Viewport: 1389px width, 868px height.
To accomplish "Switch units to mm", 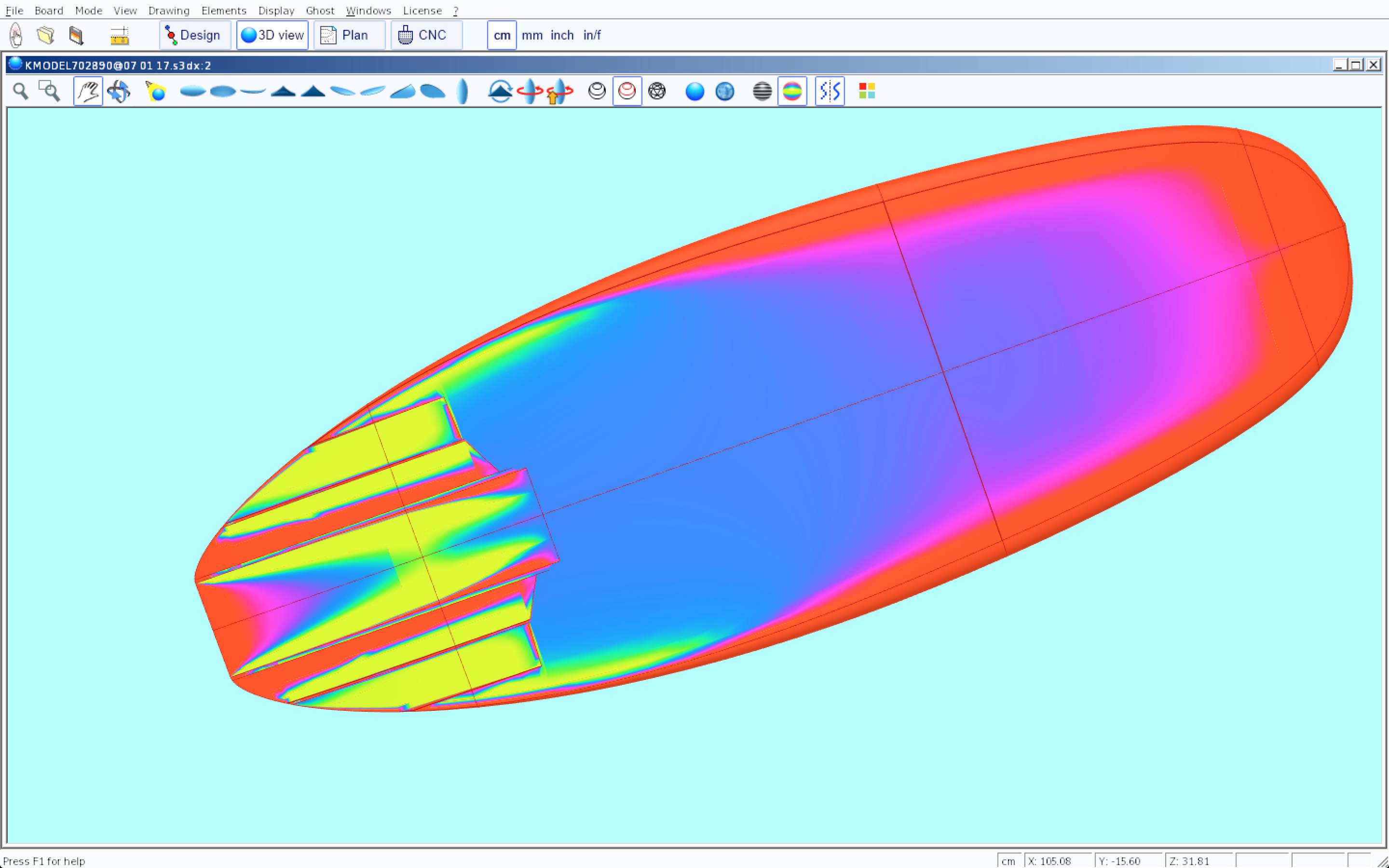I will pyautogui.click(x=532, y=35).
